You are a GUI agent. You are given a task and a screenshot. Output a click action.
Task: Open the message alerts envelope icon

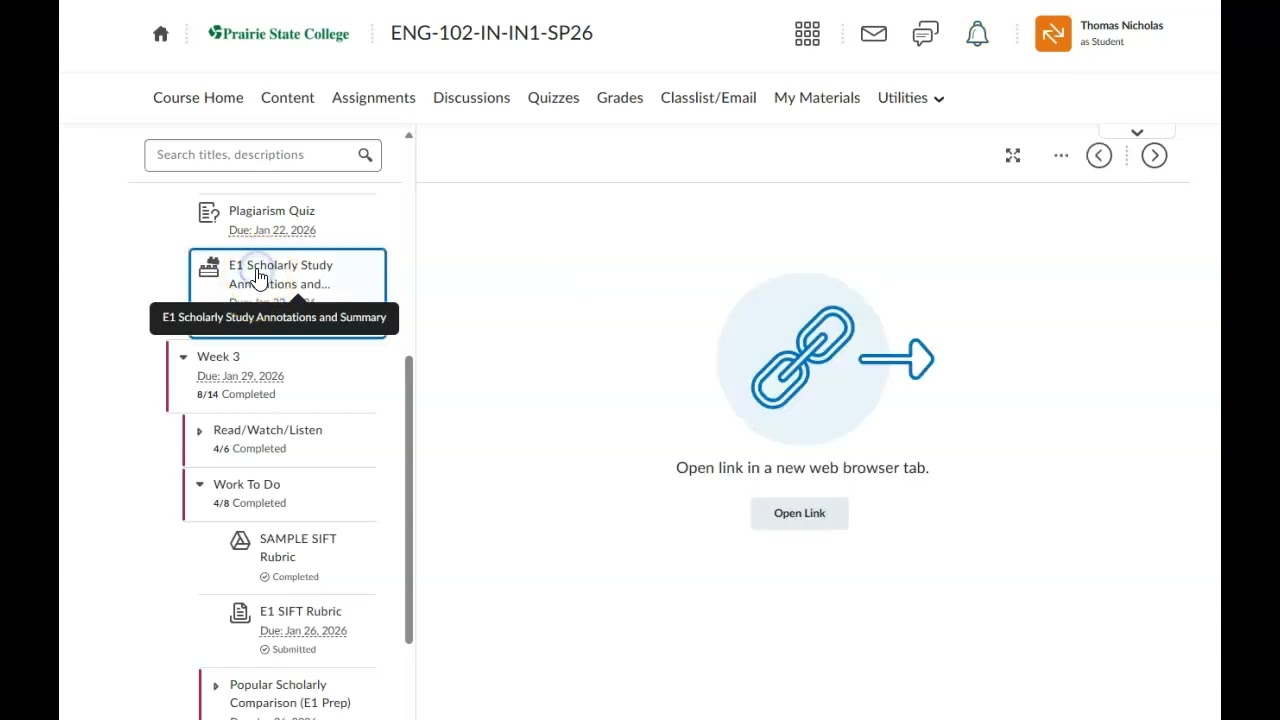pyautogui.click(x=874, y=34)
